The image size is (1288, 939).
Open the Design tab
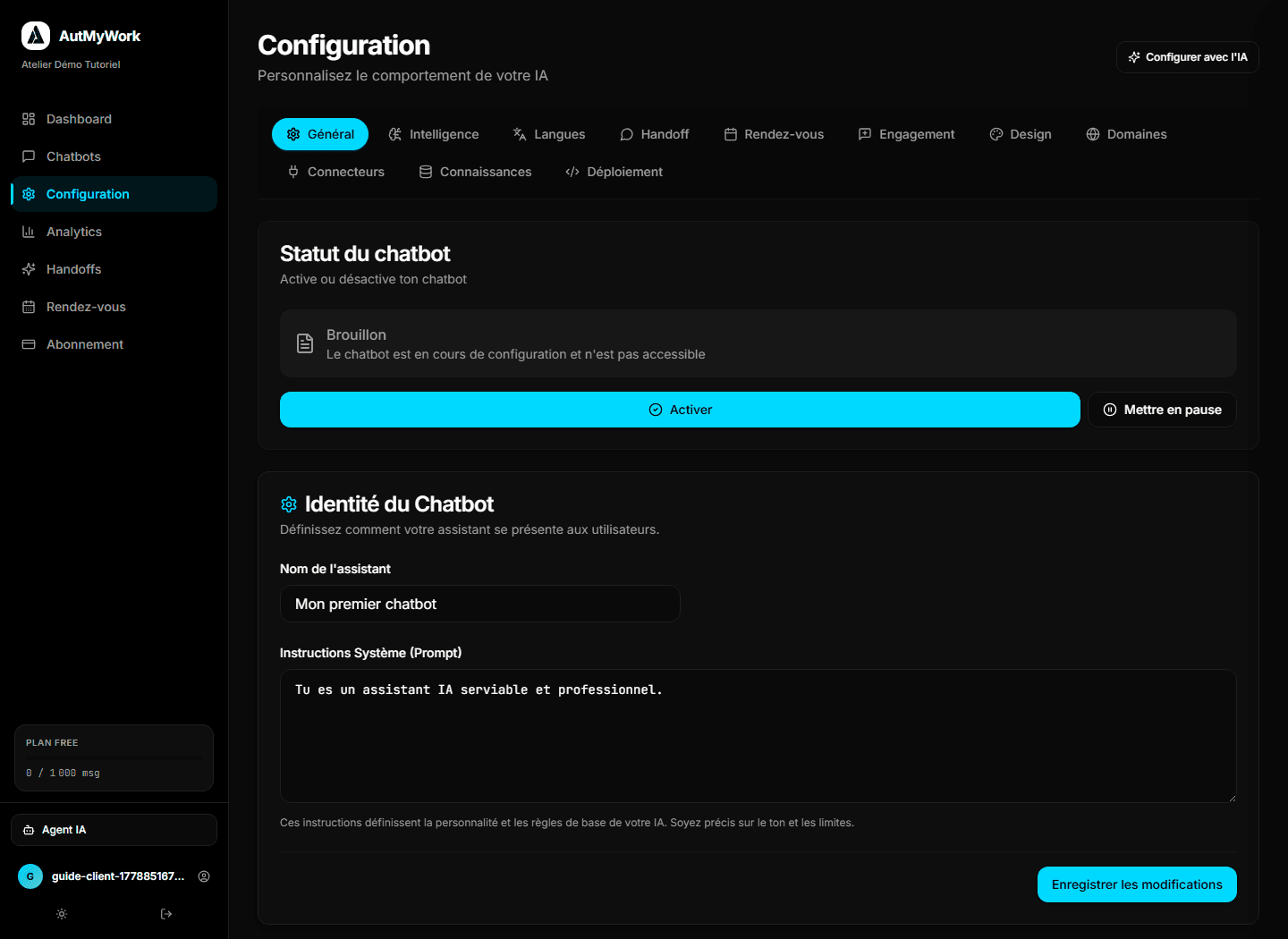pos(1021,134)
